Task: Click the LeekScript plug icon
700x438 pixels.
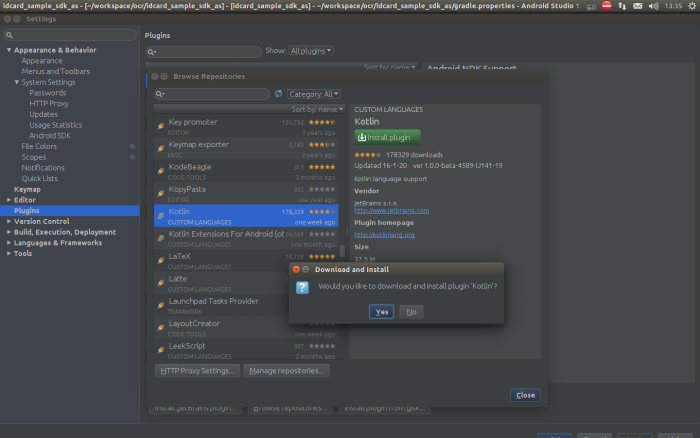Action: click(161, 350)
